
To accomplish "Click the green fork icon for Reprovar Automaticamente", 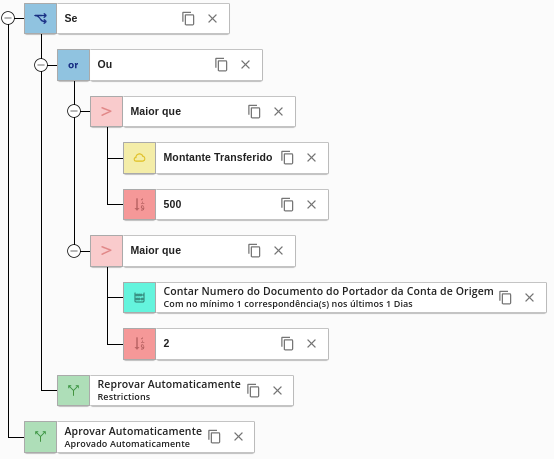I will (73, 391).
